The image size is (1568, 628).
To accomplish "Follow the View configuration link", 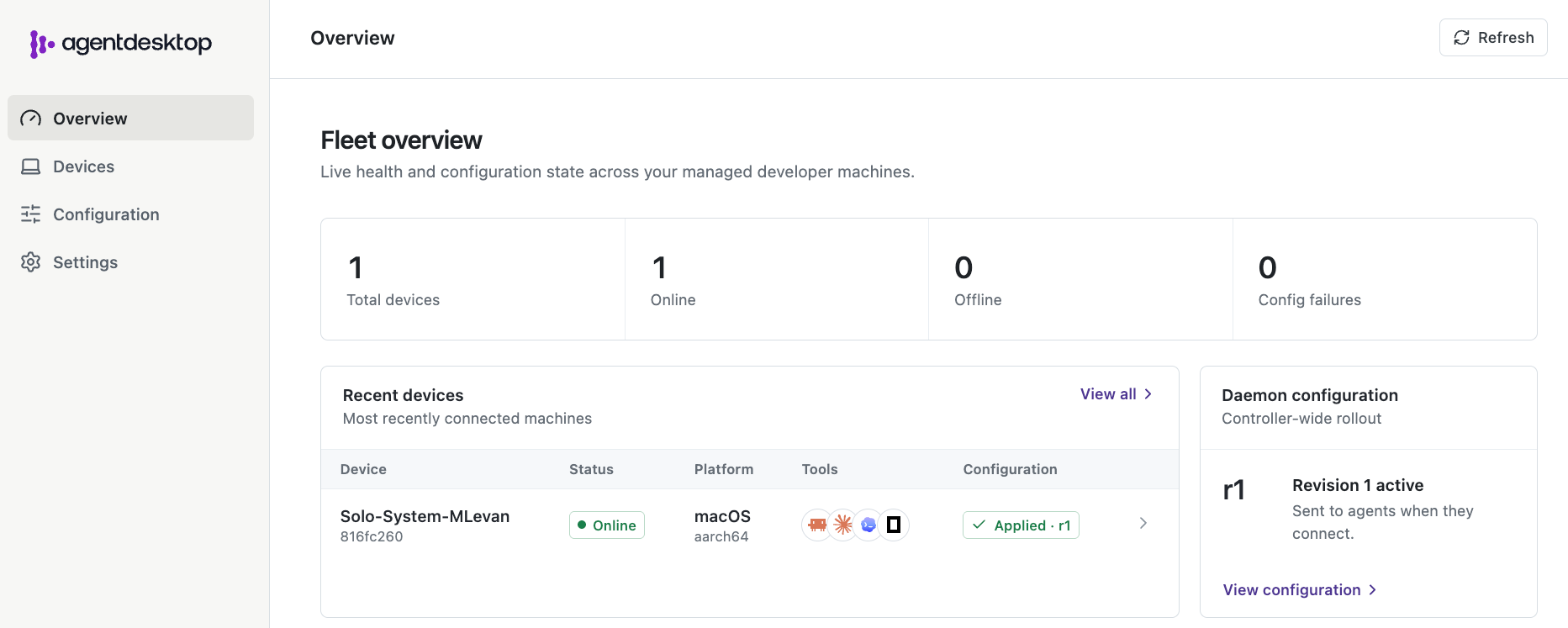I will (x=1300, y=590).
